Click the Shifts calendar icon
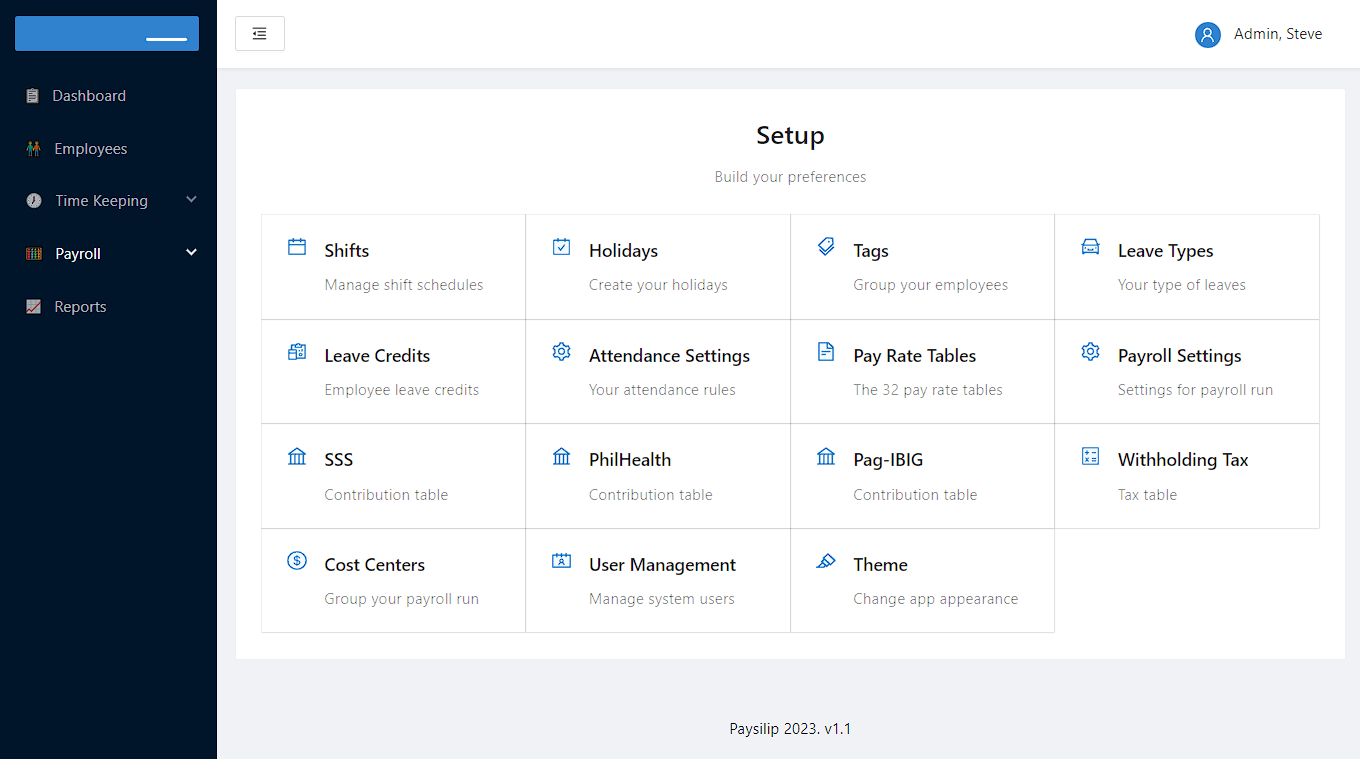The width and height of the screenshot is (1360, 759). pyautogui.click(x=297, y=247)
